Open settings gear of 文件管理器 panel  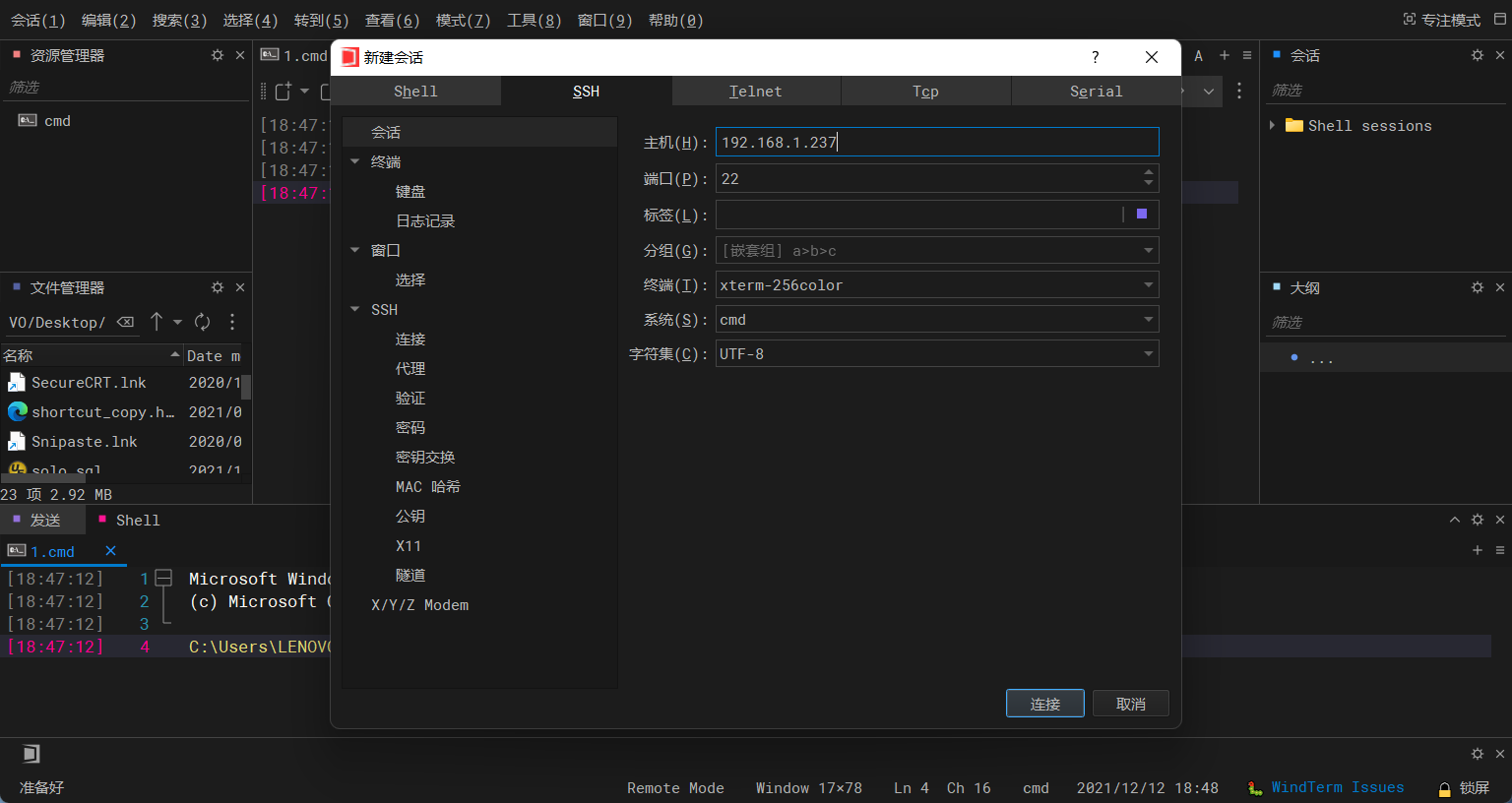218,287
